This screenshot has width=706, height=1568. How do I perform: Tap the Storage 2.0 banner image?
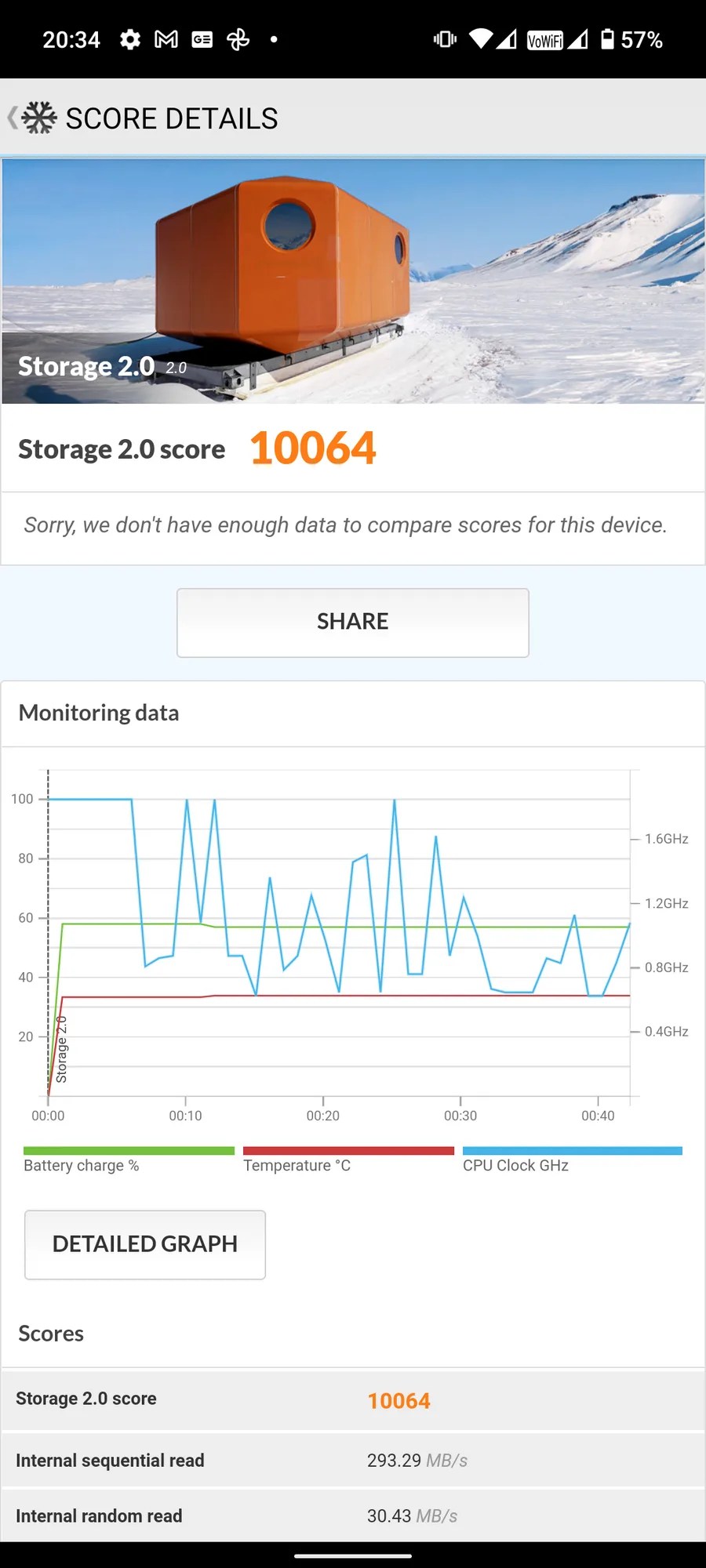point(353,281)
